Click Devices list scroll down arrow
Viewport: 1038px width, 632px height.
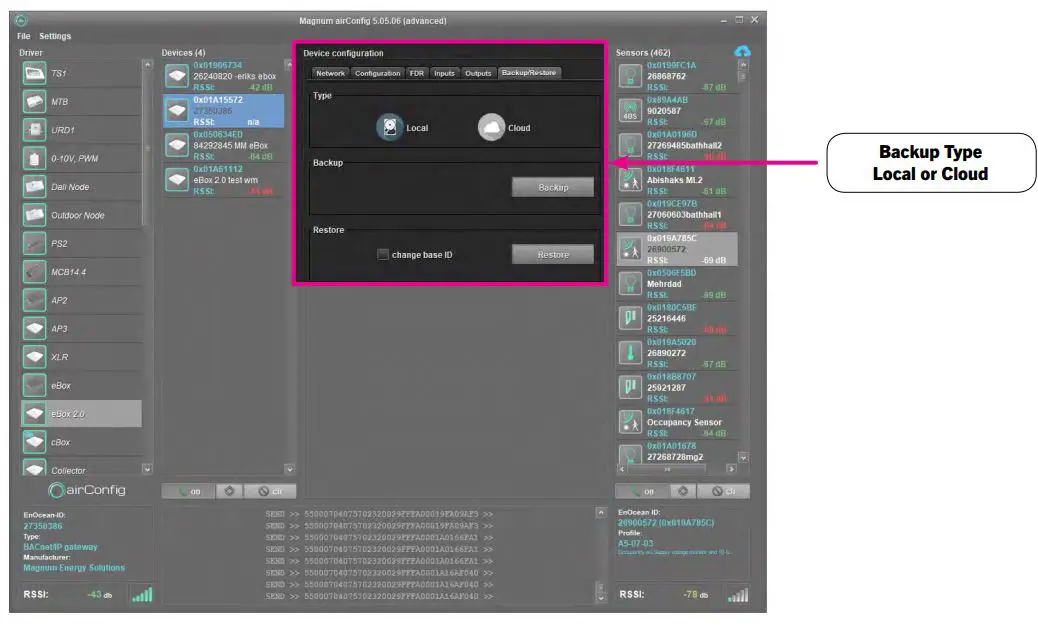pyautogui.click(x=289, y=469)
